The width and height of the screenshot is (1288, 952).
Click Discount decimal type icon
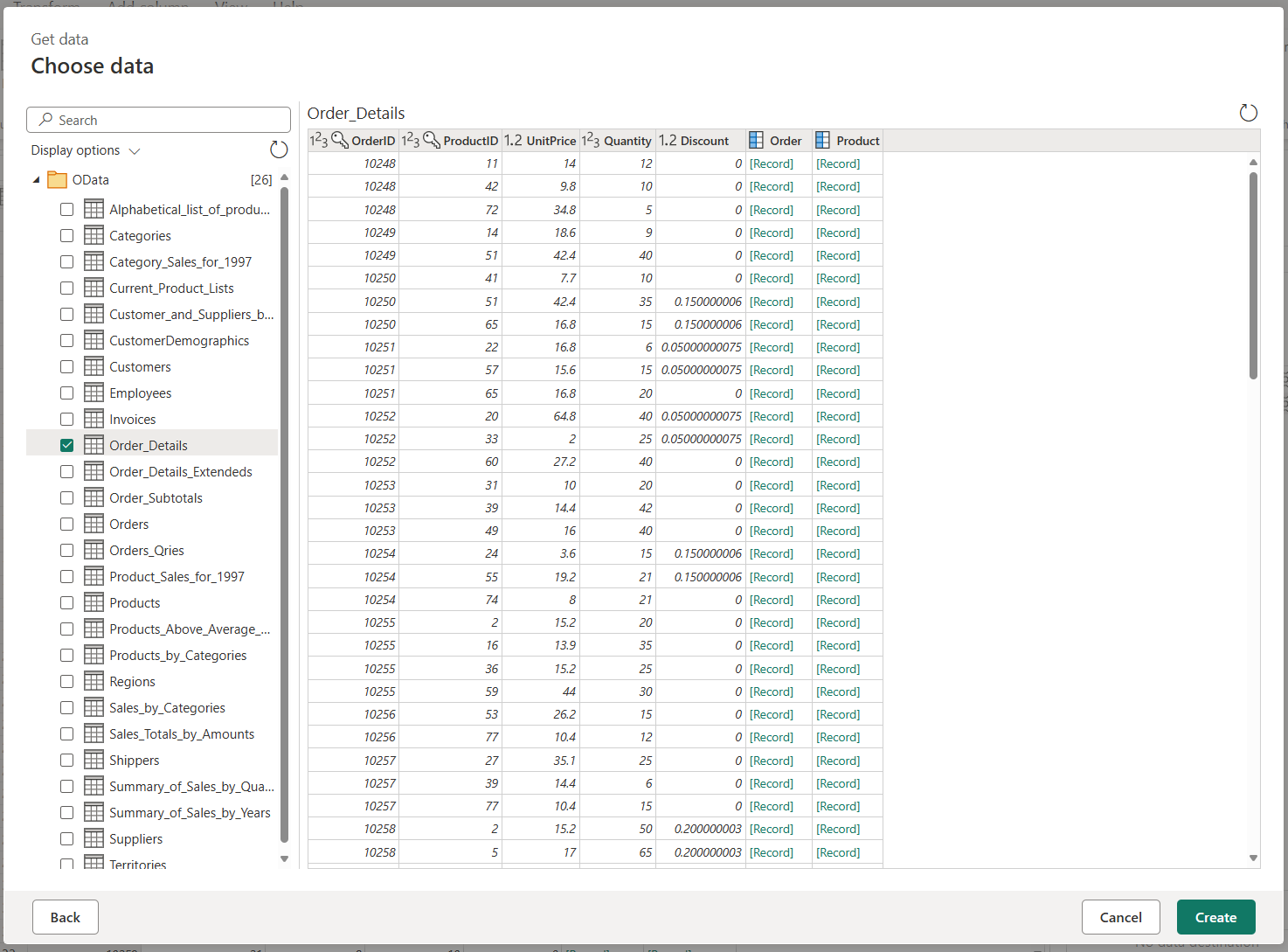tap(668, 140)
